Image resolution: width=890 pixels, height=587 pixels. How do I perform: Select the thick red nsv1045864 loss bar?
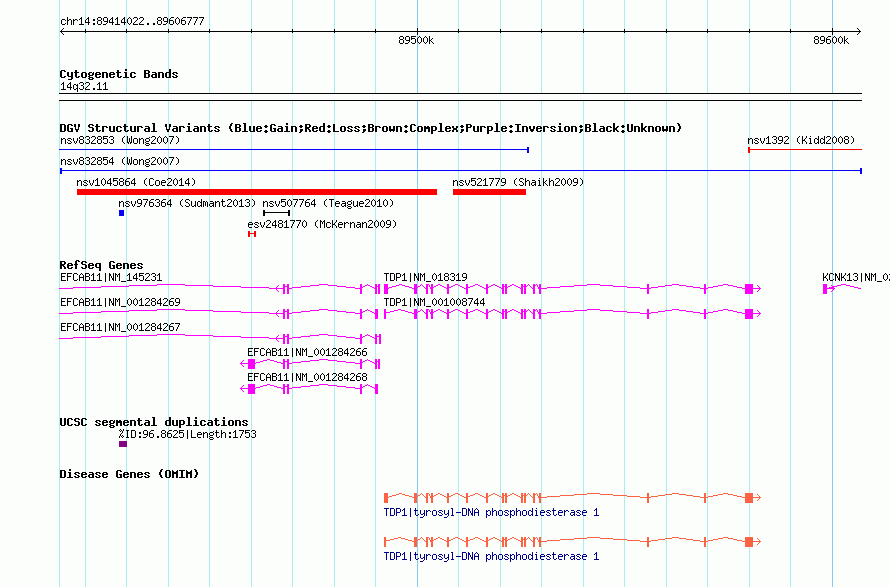coord(257,192)
